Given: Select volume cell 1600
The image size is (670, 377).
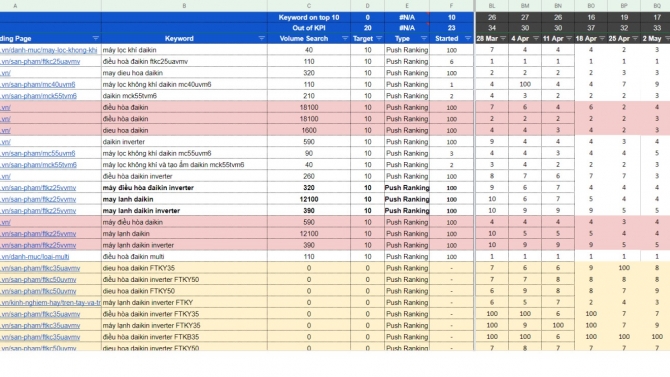Looking at the screenshot, I should pos(309,130).
